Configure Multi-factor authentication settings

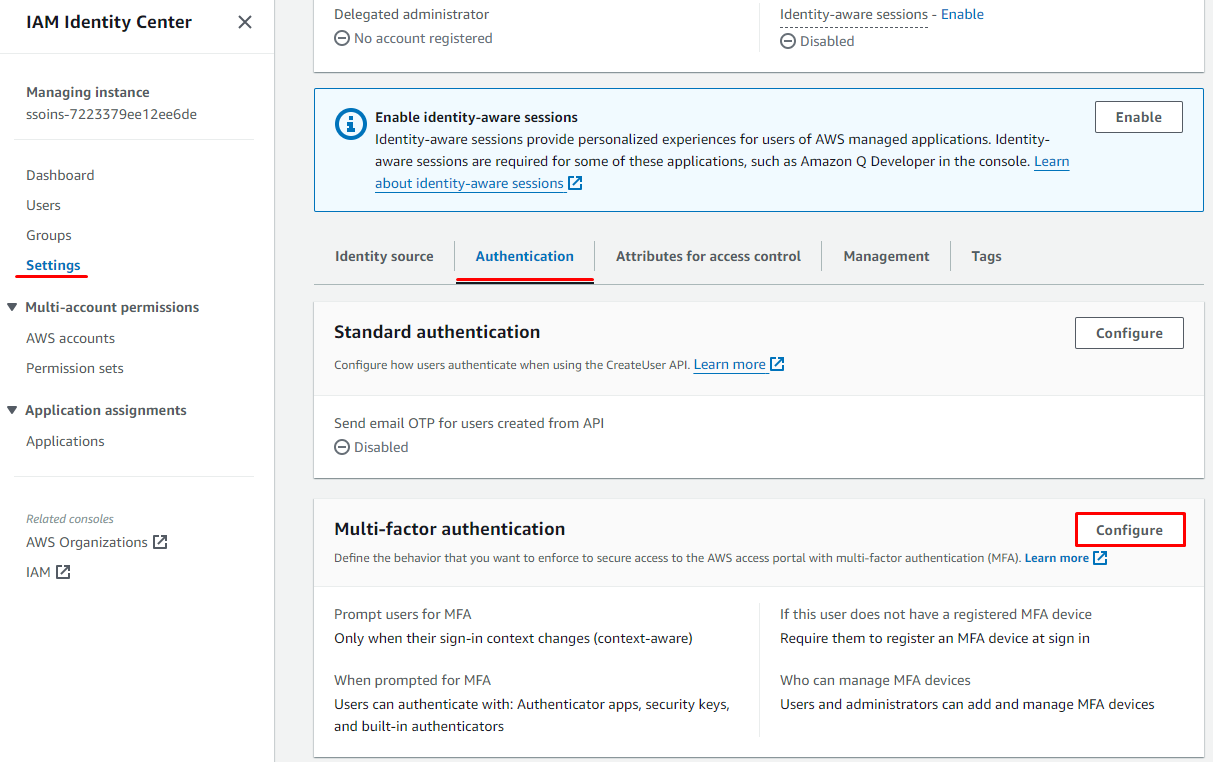[1129, 530]
